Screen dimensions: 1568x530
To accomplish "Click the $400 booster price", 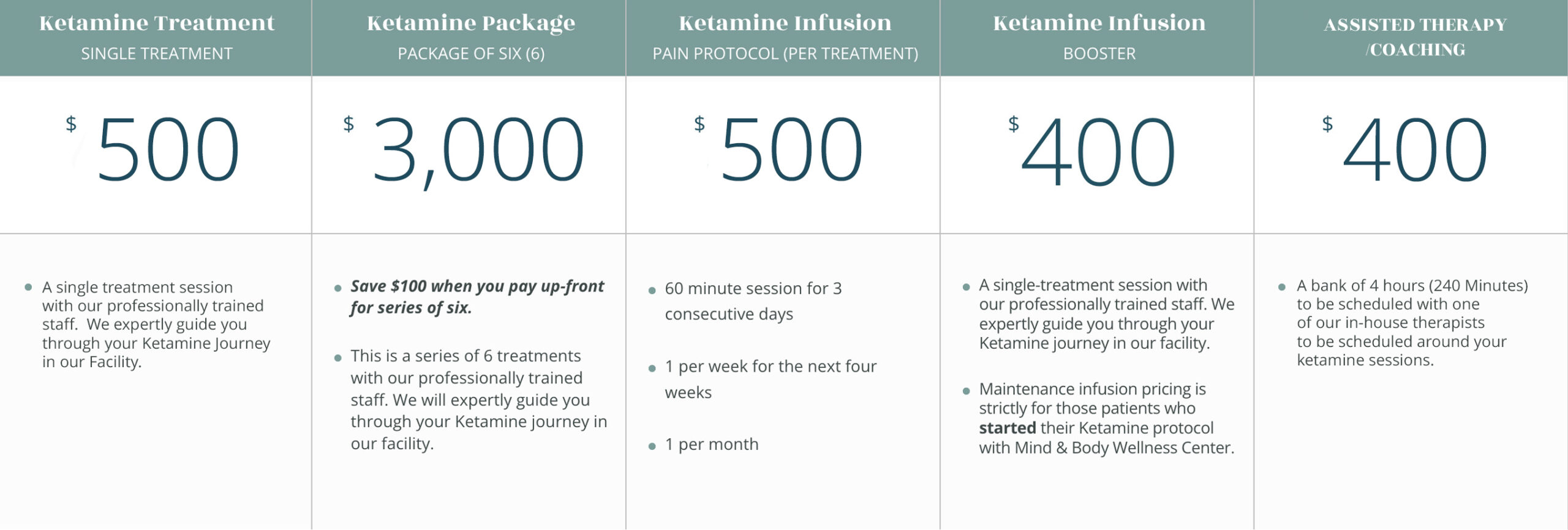I will 1092,151.
